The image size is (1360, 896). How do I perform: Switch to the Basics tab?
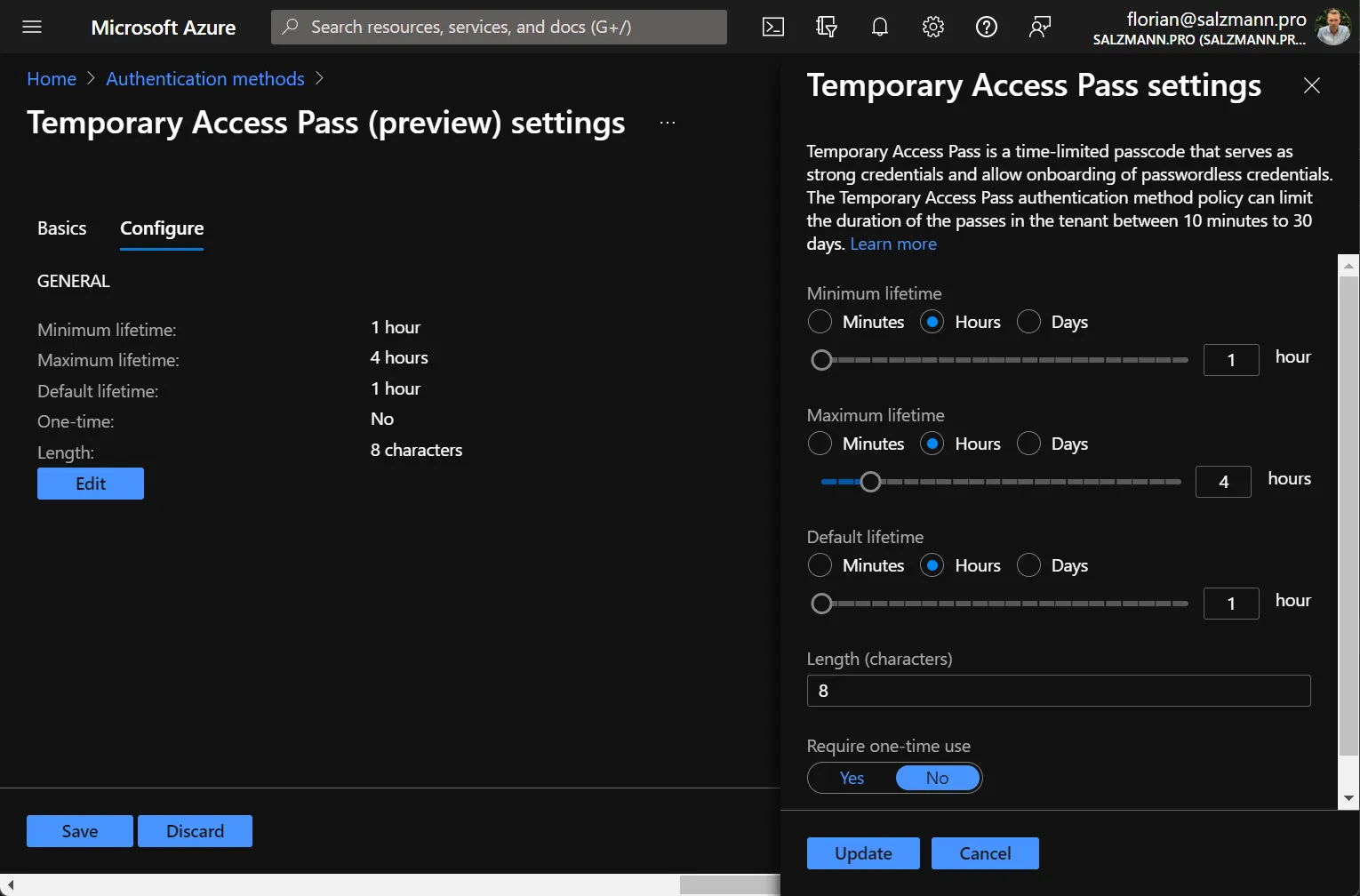[x=62, y=228]
